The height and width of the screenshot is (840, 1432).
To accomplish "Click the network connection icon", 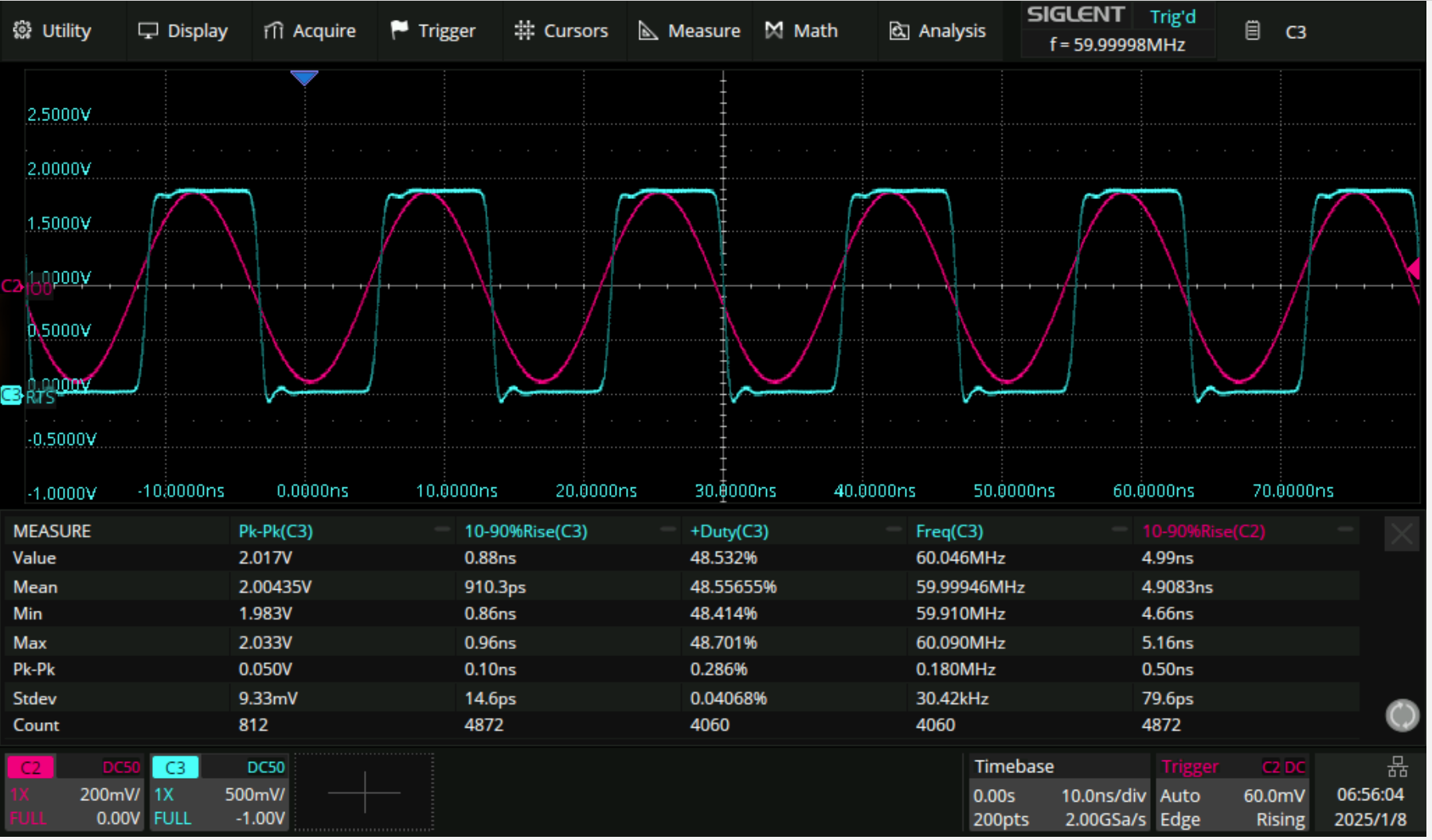I will tap(1397, 767).
